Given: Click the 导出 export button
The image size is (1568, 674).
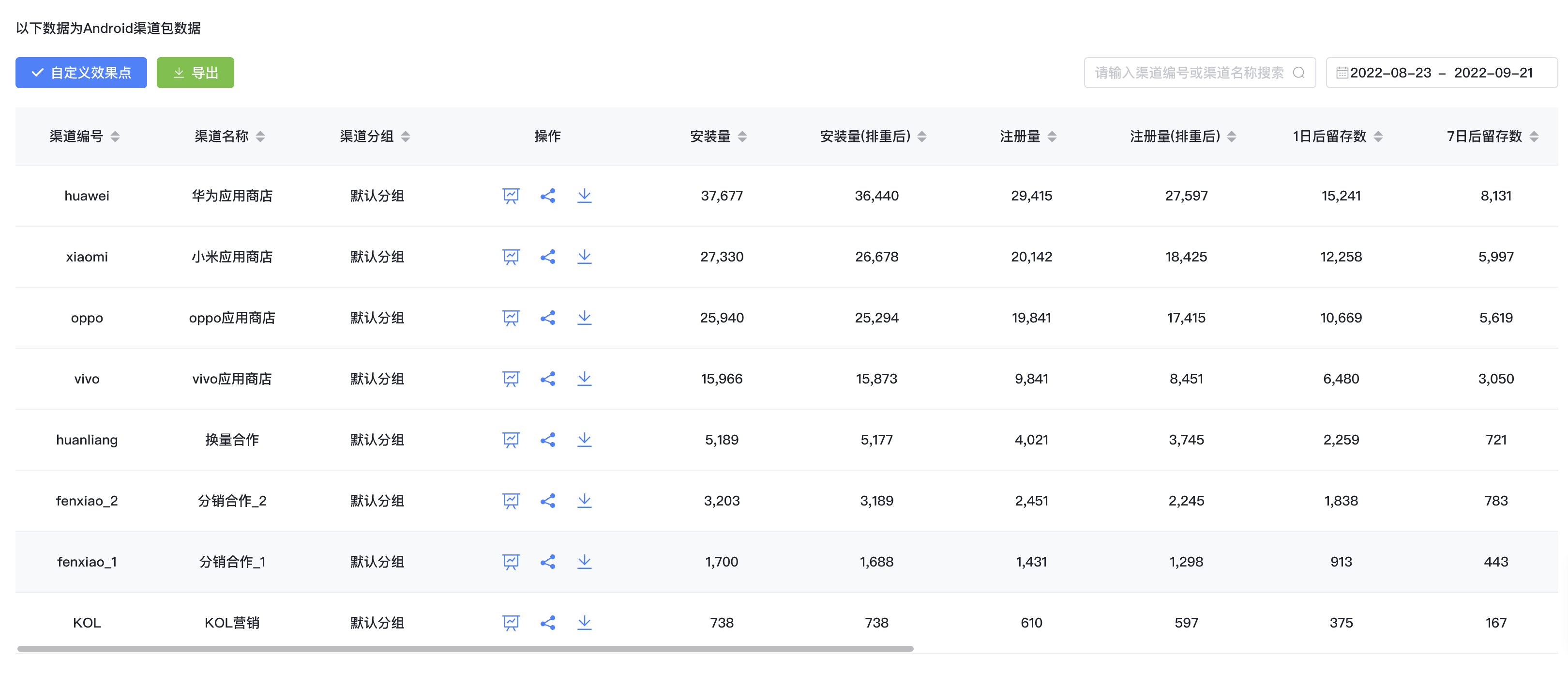Looking at the screenshot, I should (195, 73).
